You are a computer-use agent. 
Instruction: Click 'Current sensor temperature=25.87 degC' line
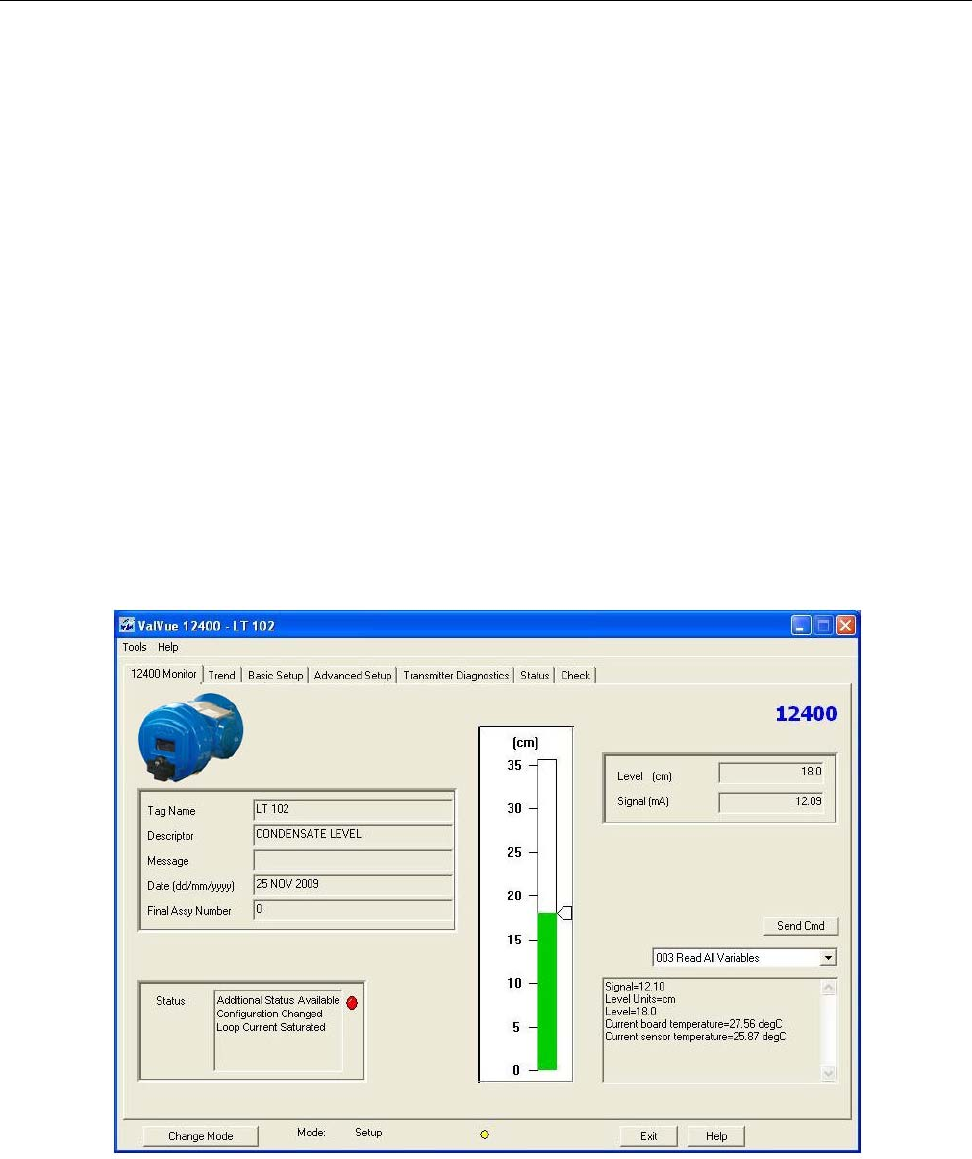[696, 1036]
